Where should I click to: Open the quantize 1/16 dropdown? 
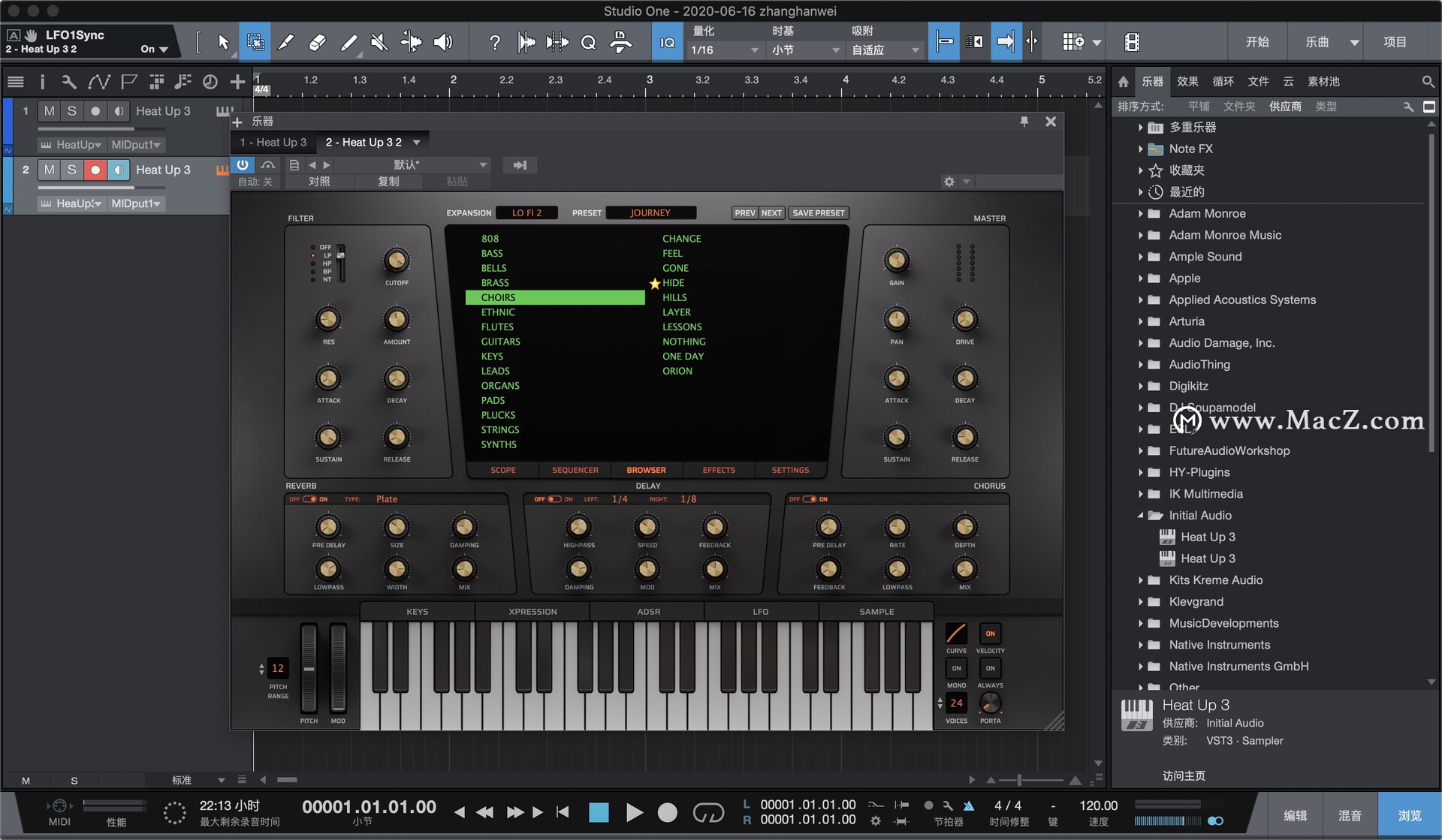tap(725, 50)
